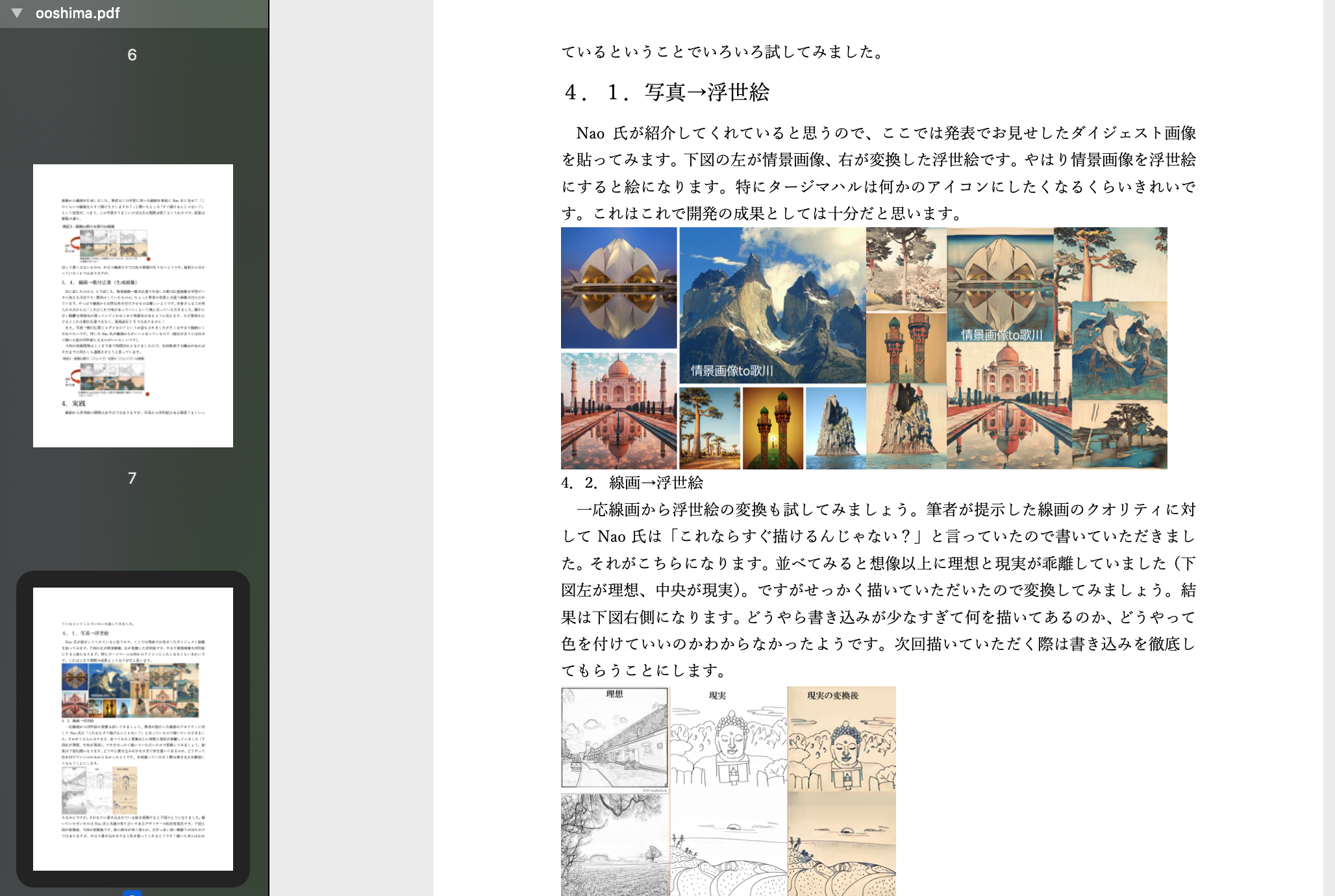Click the Taj Mahal photo in the collage
Screen dimensions: 1335x896
pos(619,410)
